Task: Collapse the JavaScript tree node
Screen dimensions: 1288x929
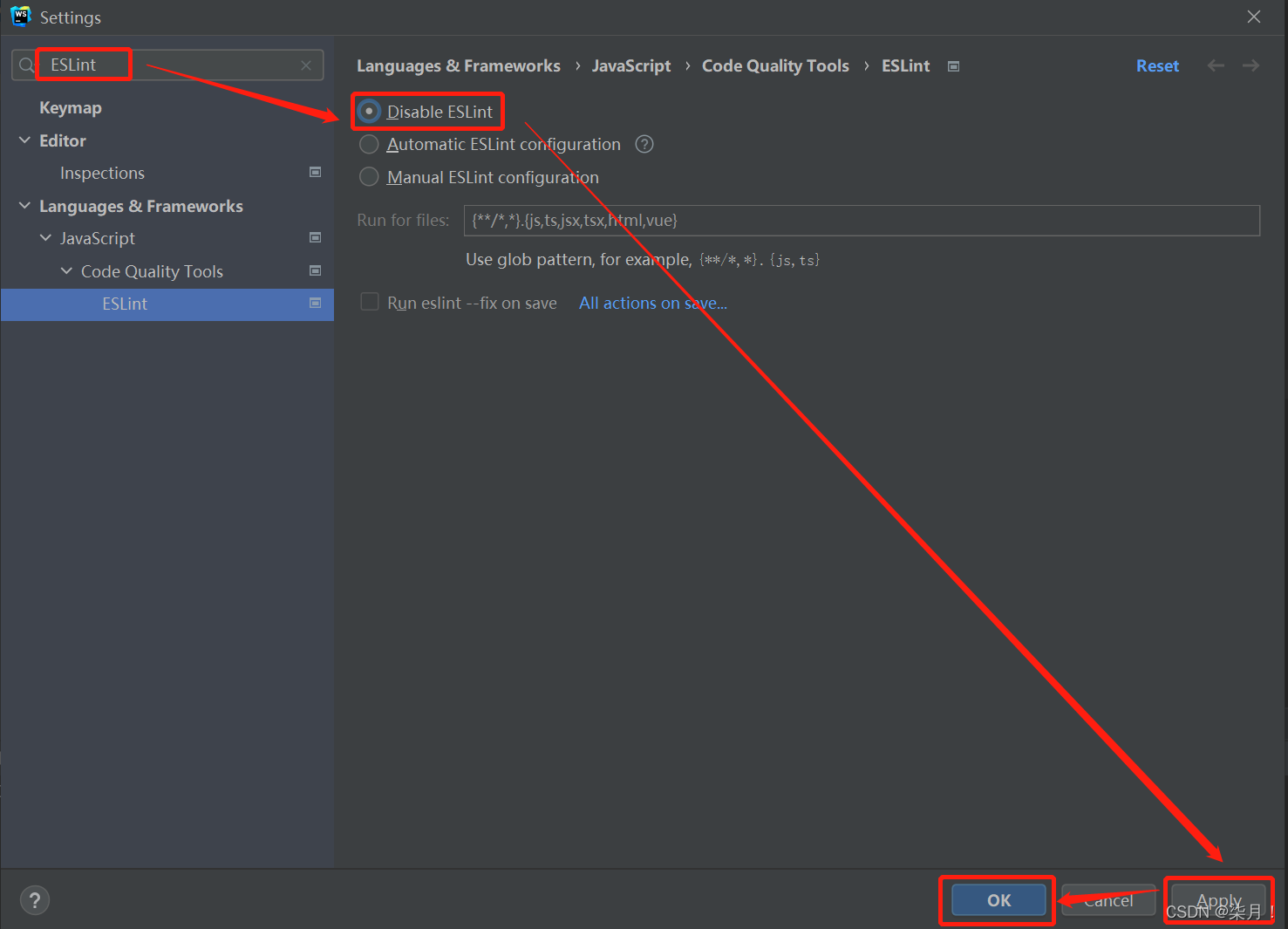Action: 45,238
